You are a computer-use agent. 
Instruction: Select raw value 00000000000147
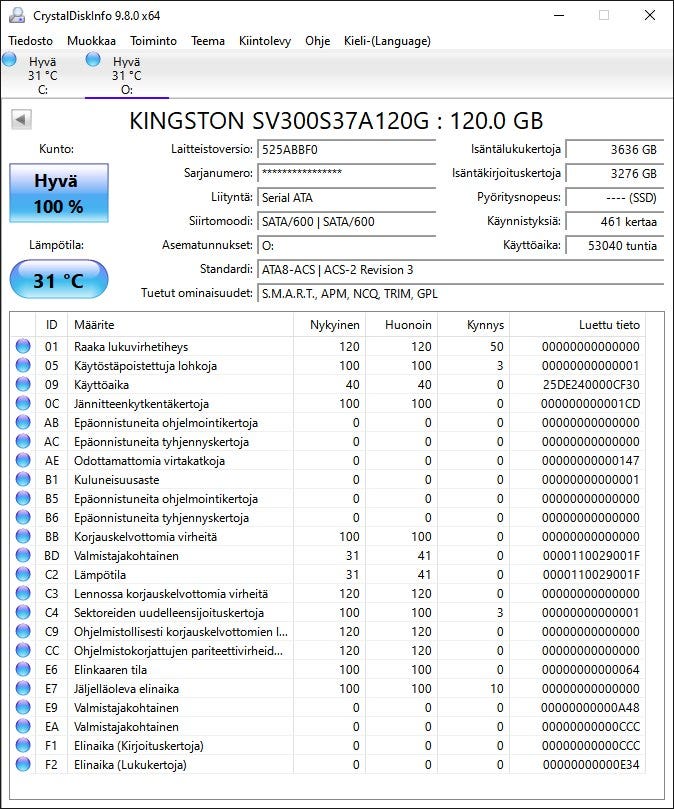pos(591,460)
